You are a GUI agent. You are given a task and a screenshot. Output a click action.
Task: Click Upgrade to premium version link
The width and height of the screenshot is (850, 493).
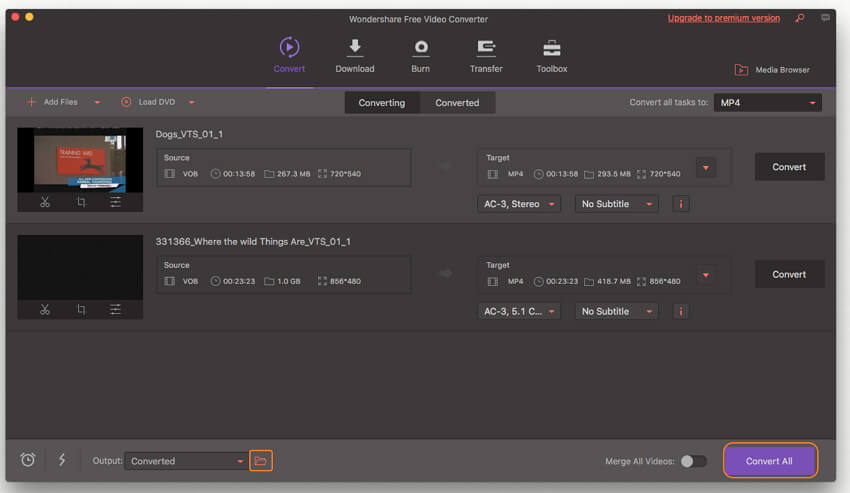(x=723, y=18)
